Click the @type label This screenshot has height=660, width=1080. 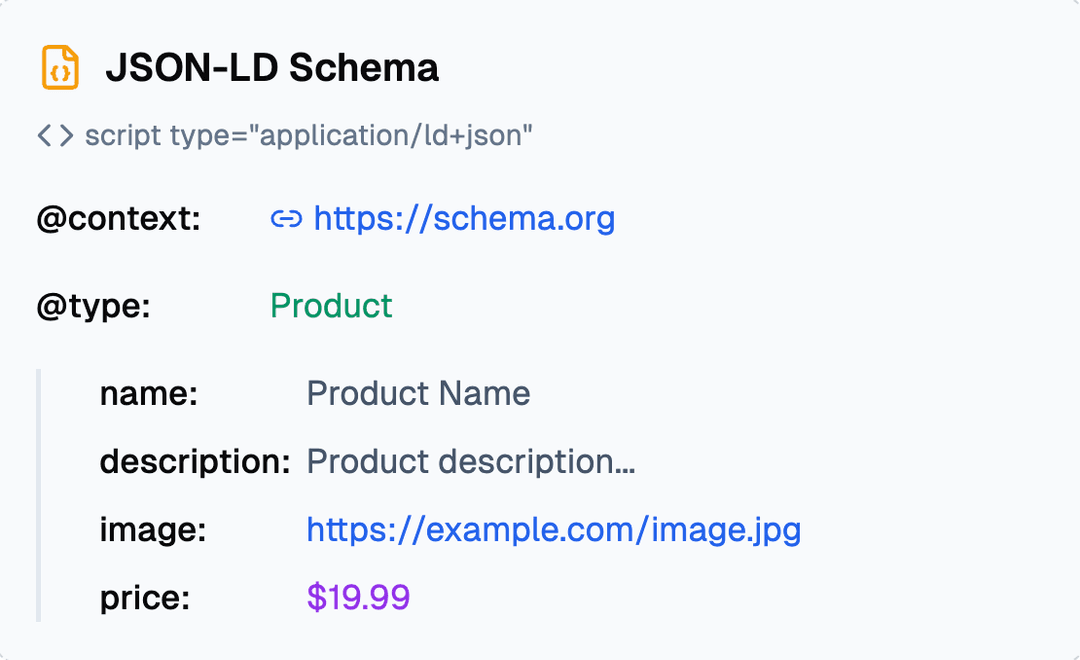[x=93, y=306]
